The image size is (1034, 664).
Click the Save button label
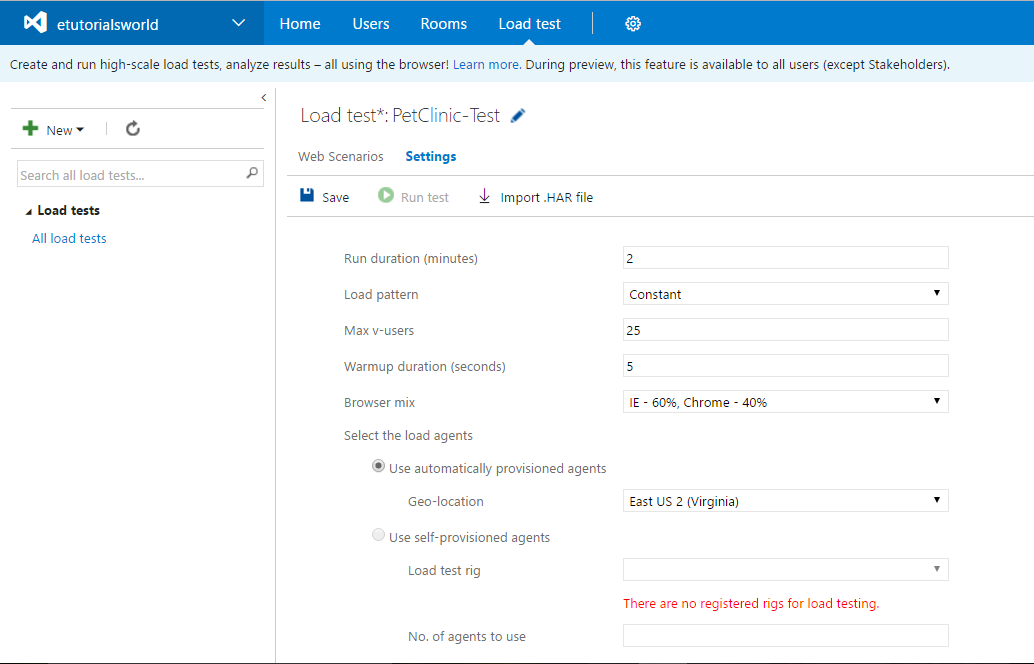point(336,197)
